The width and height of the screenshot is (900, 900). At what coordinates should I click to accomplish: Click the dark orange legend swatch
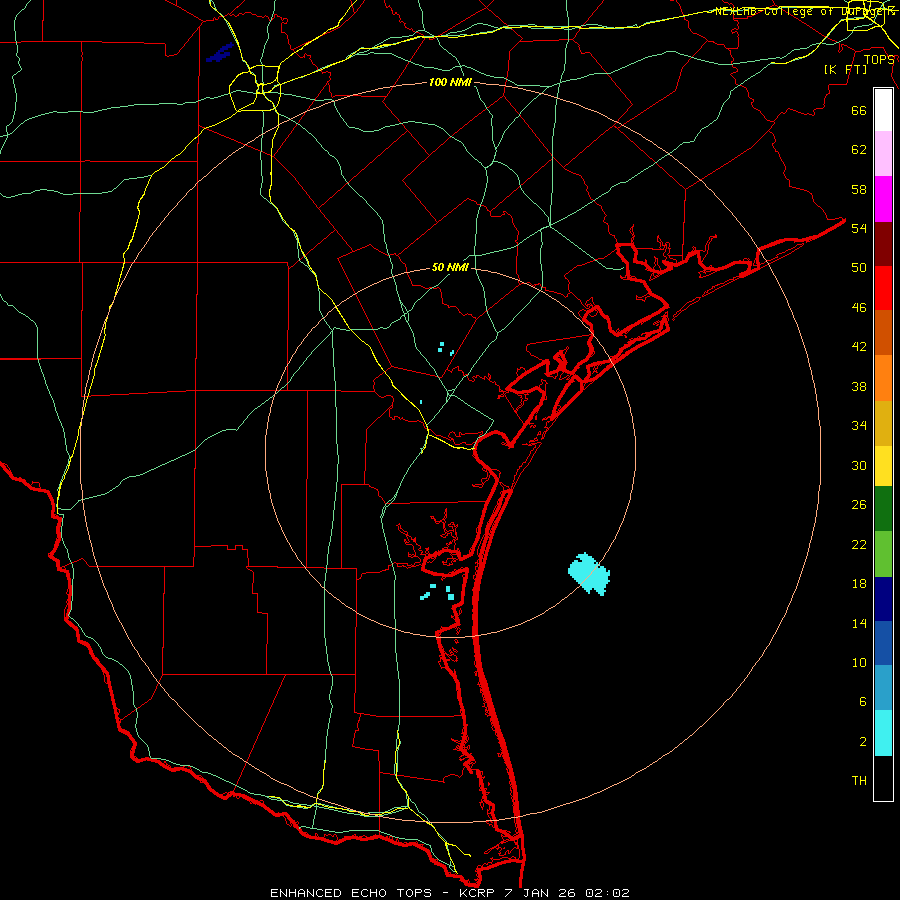(883, 332)
